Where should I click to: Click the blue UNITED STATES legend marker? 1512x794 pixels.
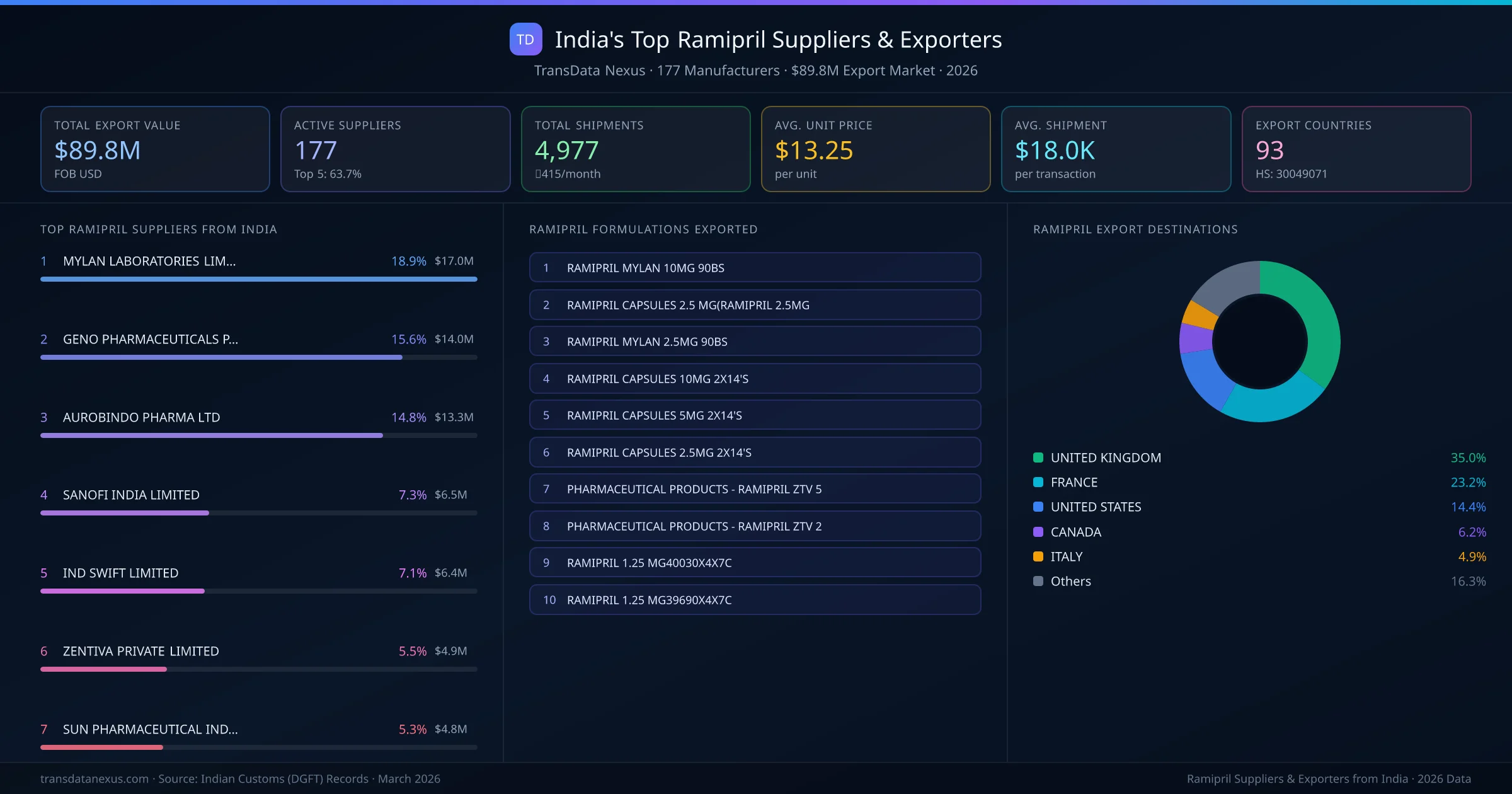click(1037, 507)
